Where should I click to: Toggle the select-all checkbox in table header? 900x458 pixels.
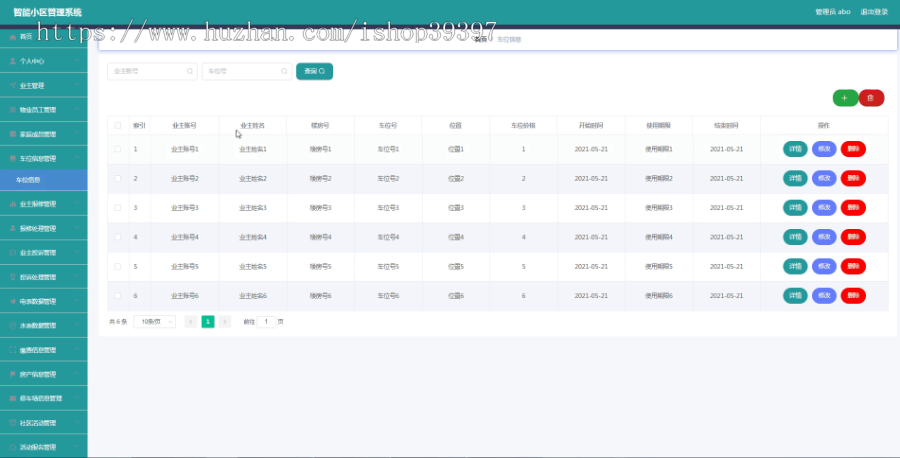tap(118, 126)
